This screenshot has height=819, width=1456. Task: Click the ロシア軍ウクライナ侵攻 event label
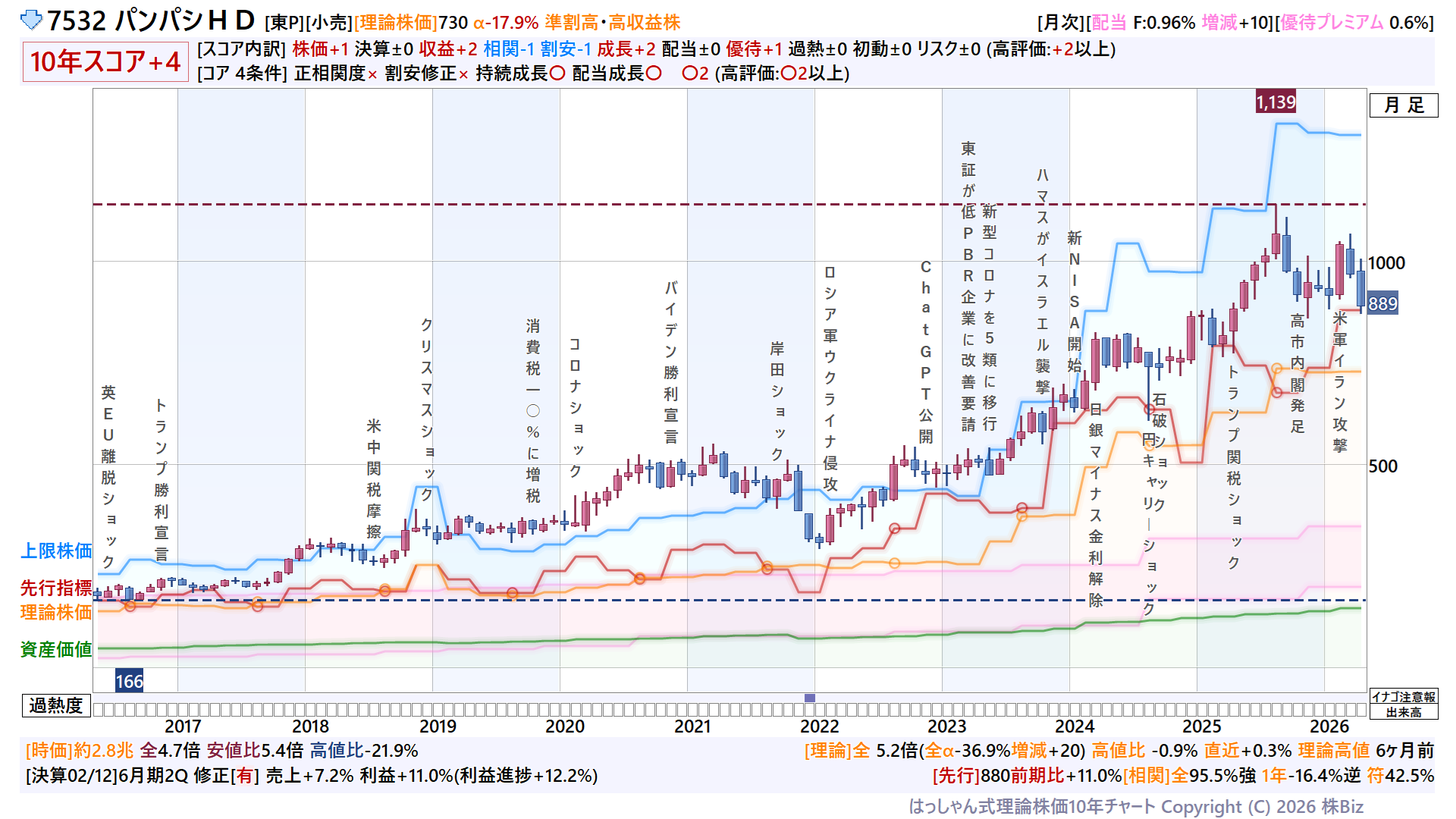point(830,378)
